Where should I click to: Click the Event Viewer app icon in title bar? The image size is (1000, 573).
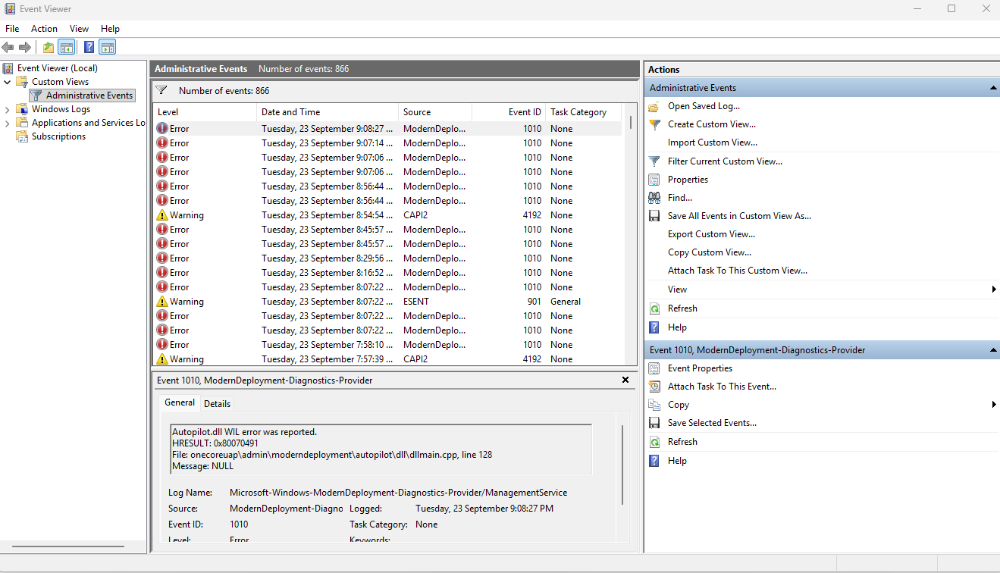pyautogui.click(x=10, y=9)
